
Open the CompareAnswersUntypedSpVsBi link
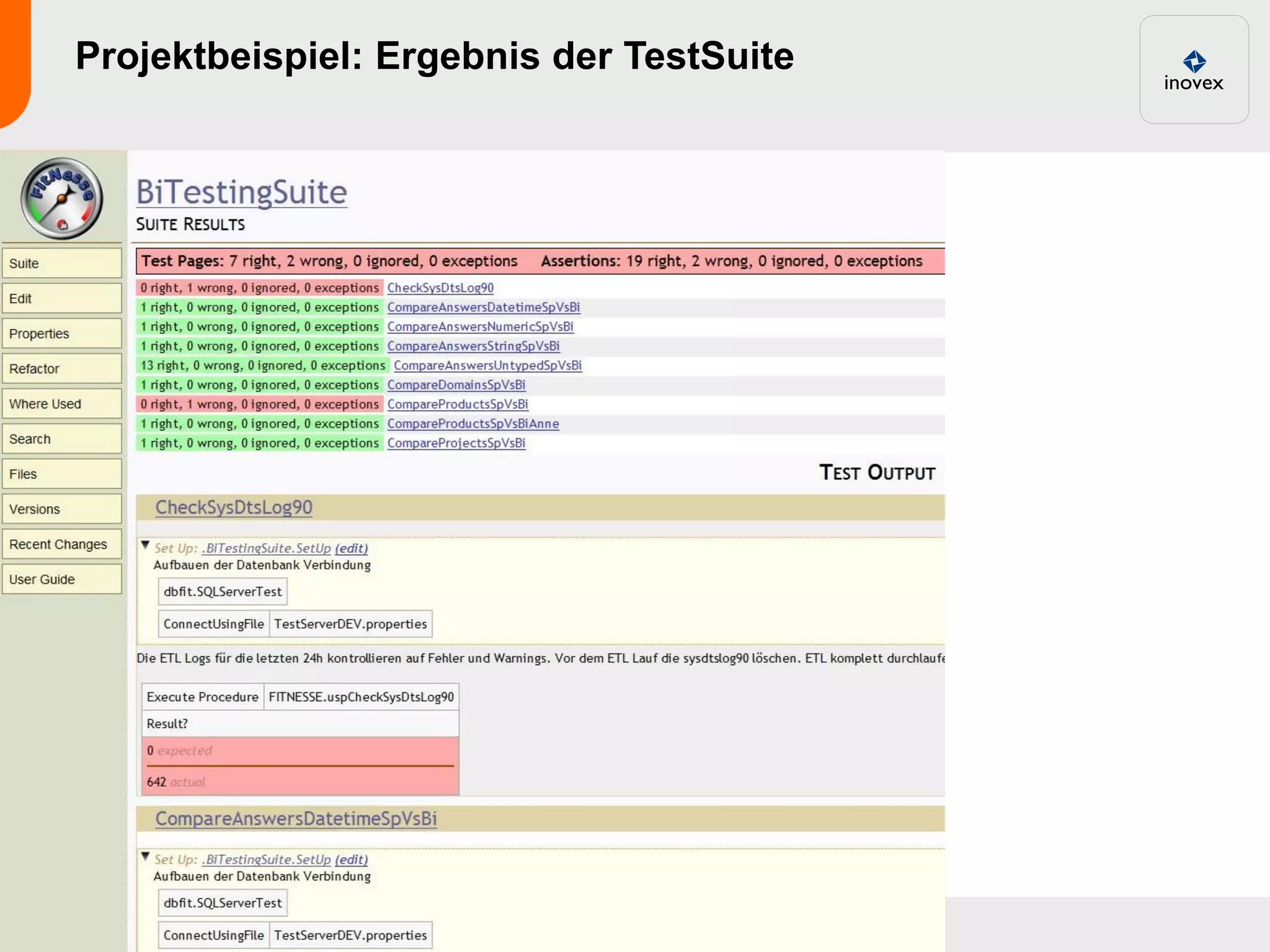coord(487,366)
